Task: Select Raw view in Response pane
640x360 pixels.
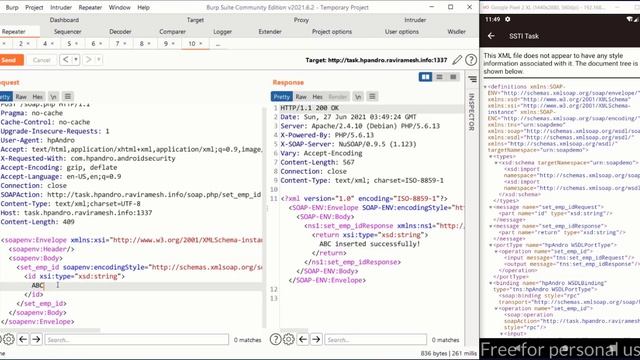Action: click(301, 97)
